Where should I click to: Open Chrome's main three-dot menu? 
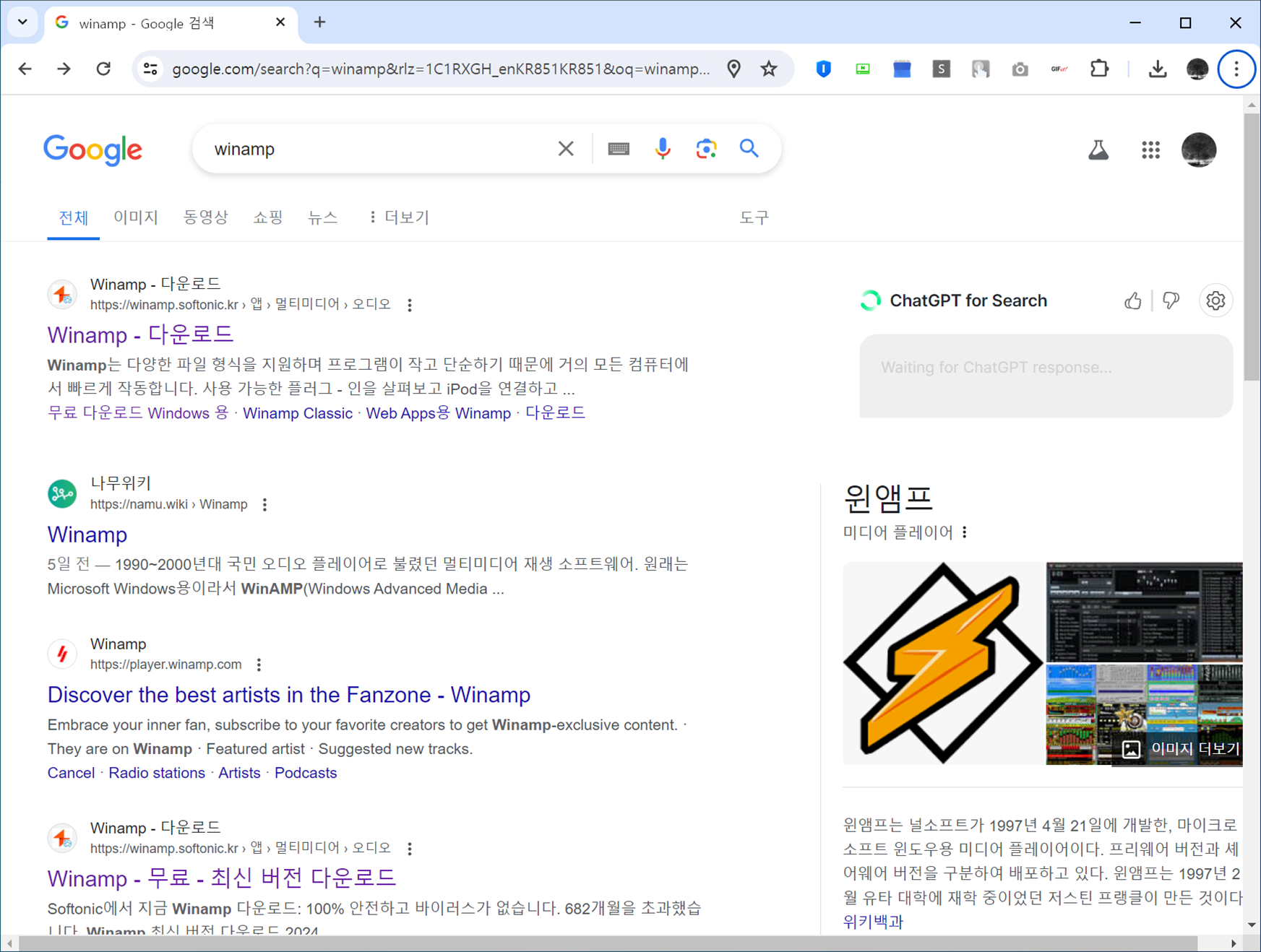pyautogui.click(x=1236, y=69)
